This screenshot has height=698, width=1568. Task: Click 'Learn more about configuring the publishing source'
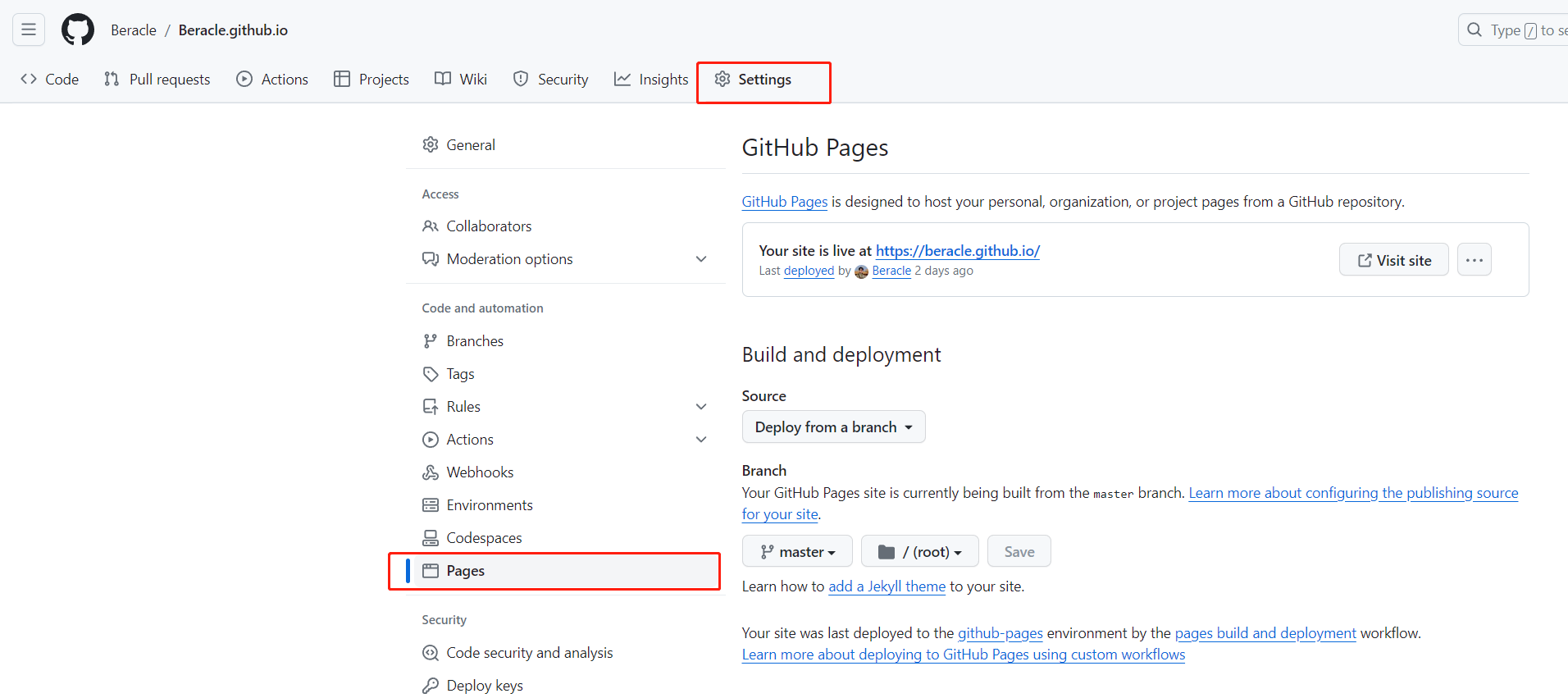click(1354, 493)
